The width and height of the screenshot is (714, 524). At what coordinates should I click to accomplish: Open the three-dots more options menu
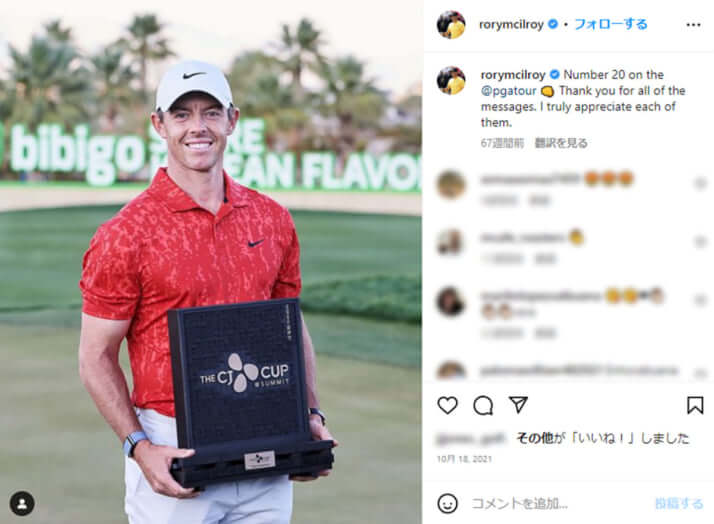pos(693,25)
